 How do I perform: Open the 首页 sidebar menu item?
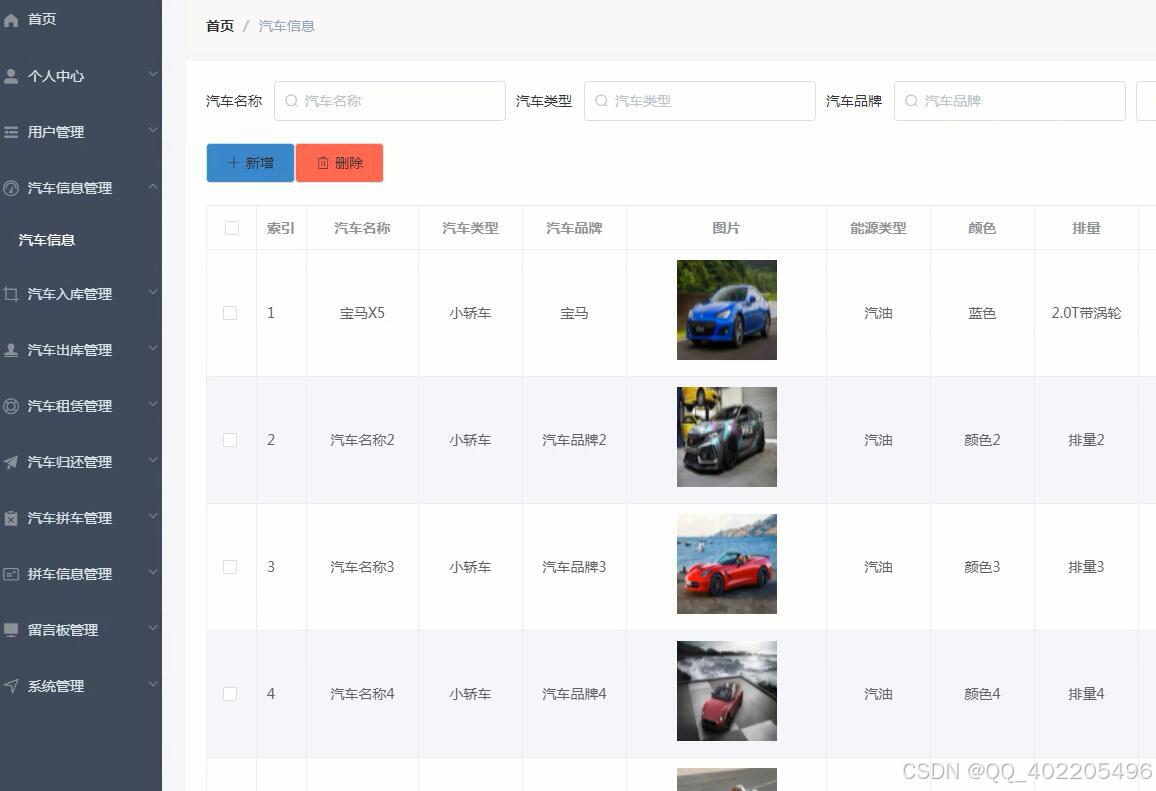(x=80, y=19)
